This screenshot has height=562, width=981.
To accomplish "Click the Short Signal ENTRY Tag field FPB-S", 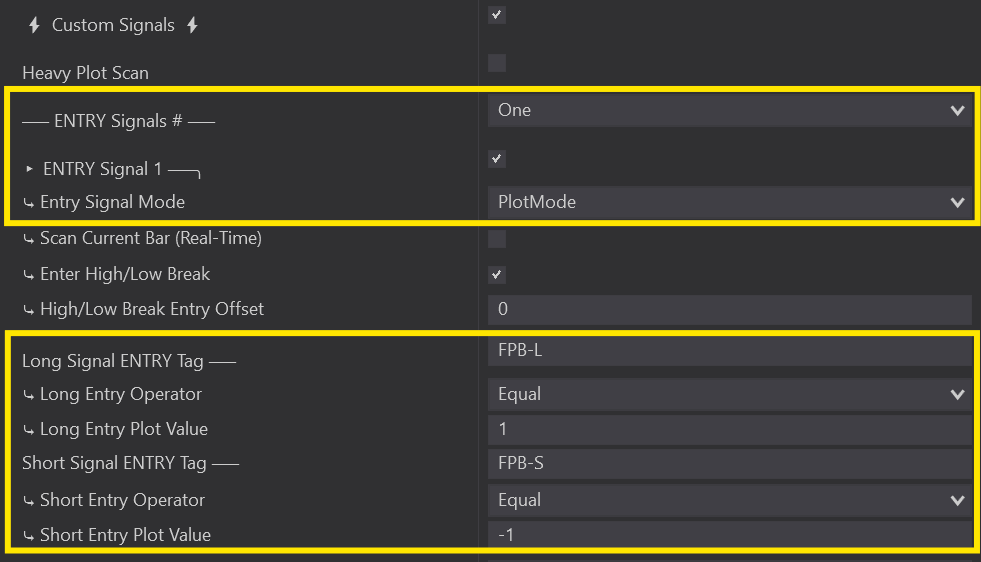I will (x=729, y=464).
